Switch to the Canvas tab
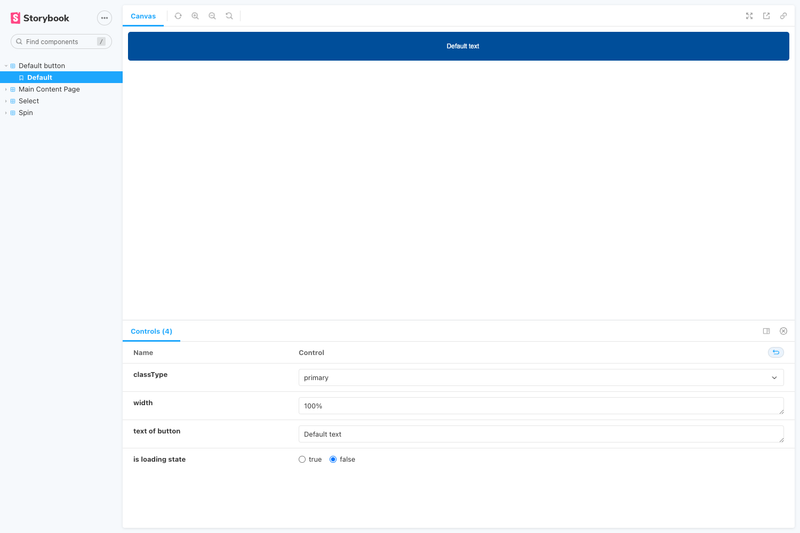 point(143,16)
